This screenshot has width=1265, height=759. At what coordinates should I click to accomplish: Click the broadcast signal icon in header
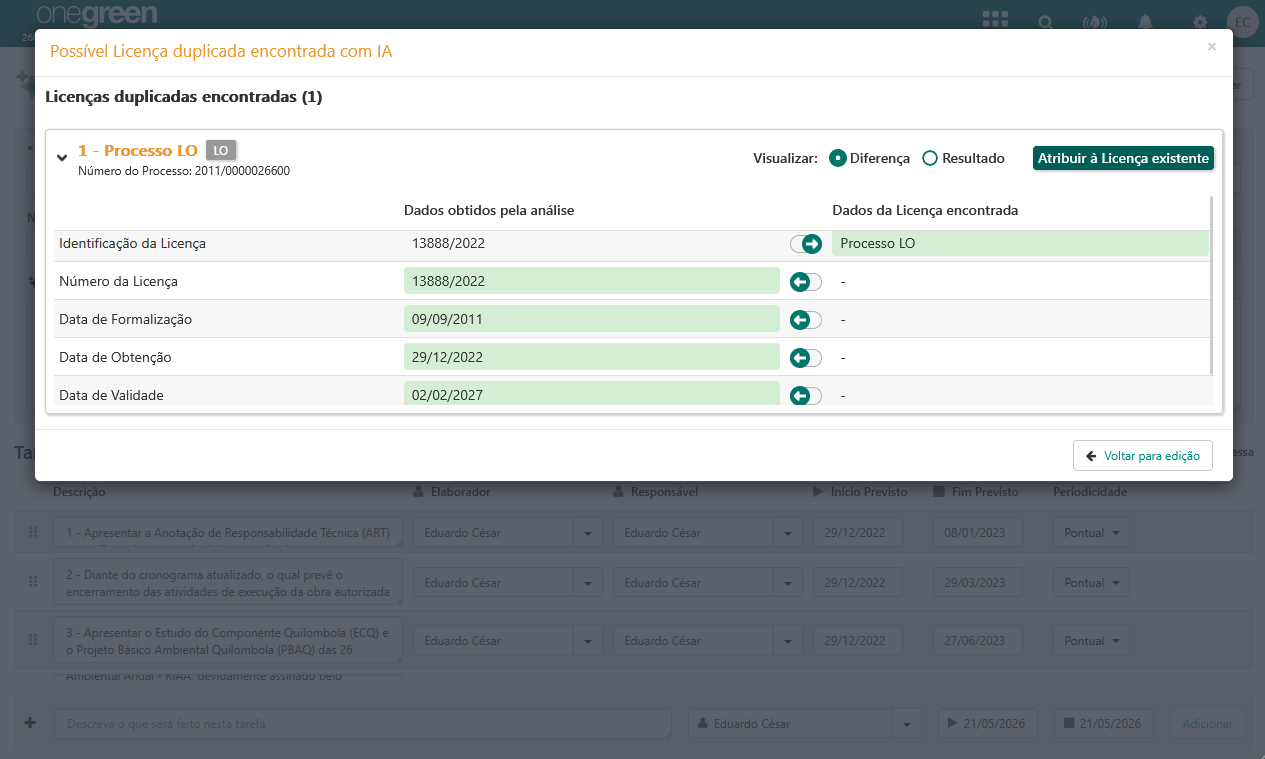point(1095,21)
